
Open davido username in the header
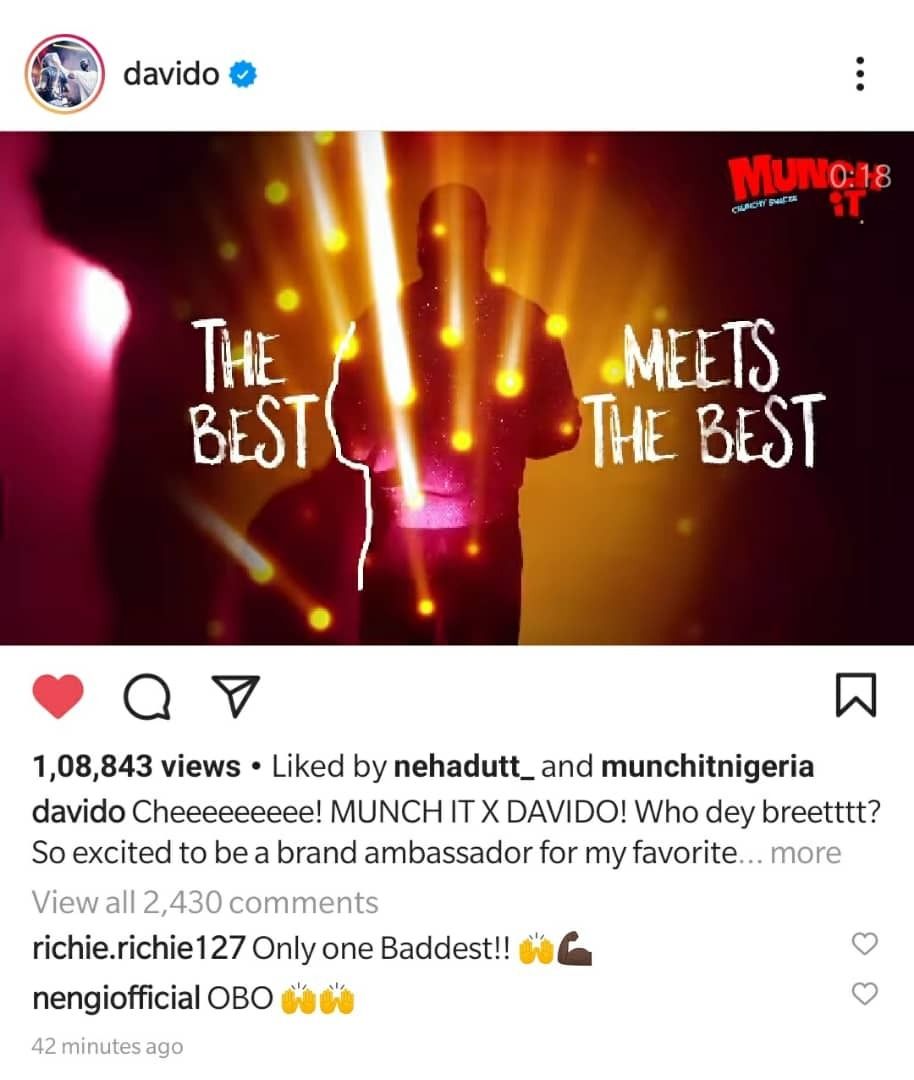171,74
